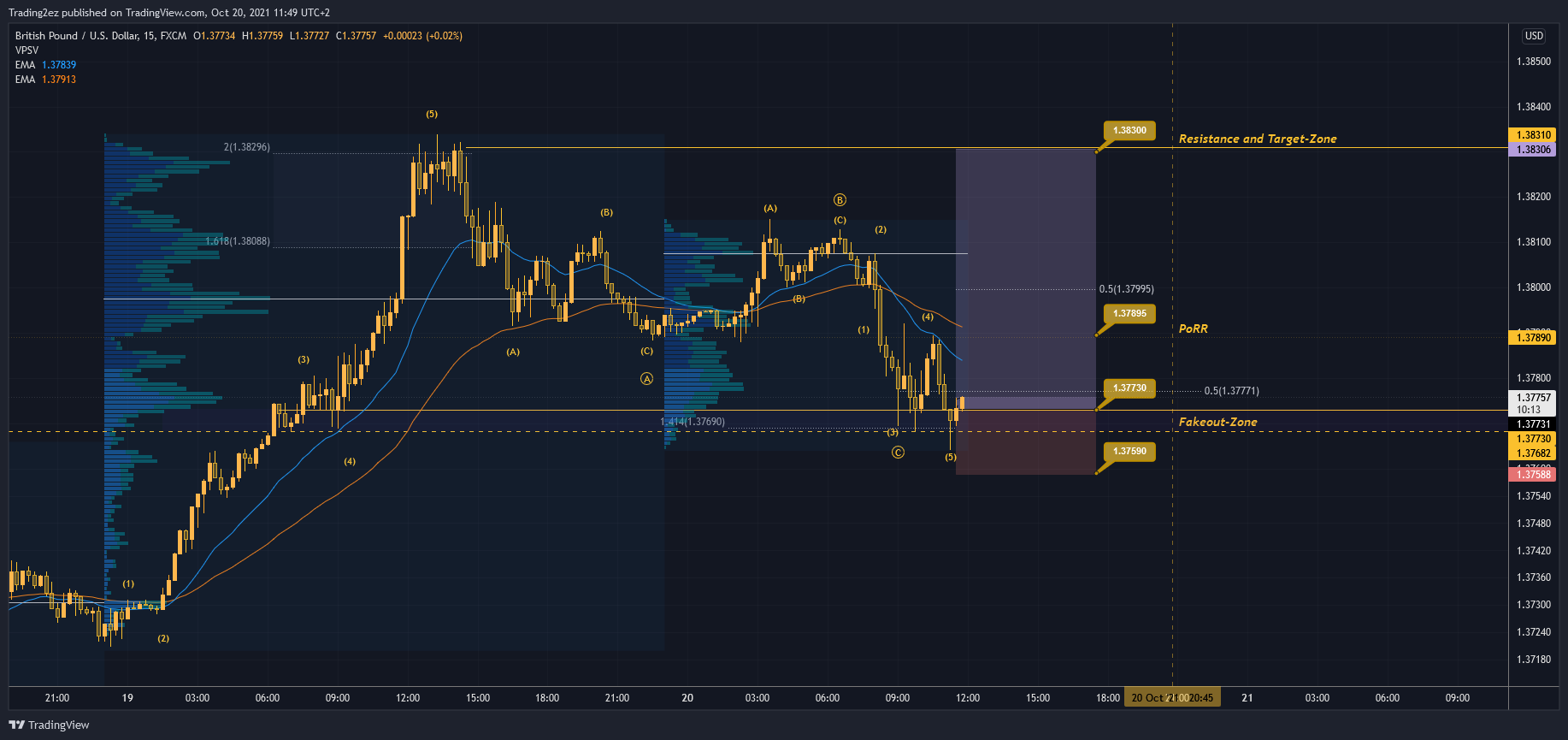Image resolution: width=1568 pixels, height=740 pixels.
Task: Click the 1.37588 red price axis tag
Action: pos(1534,475)
